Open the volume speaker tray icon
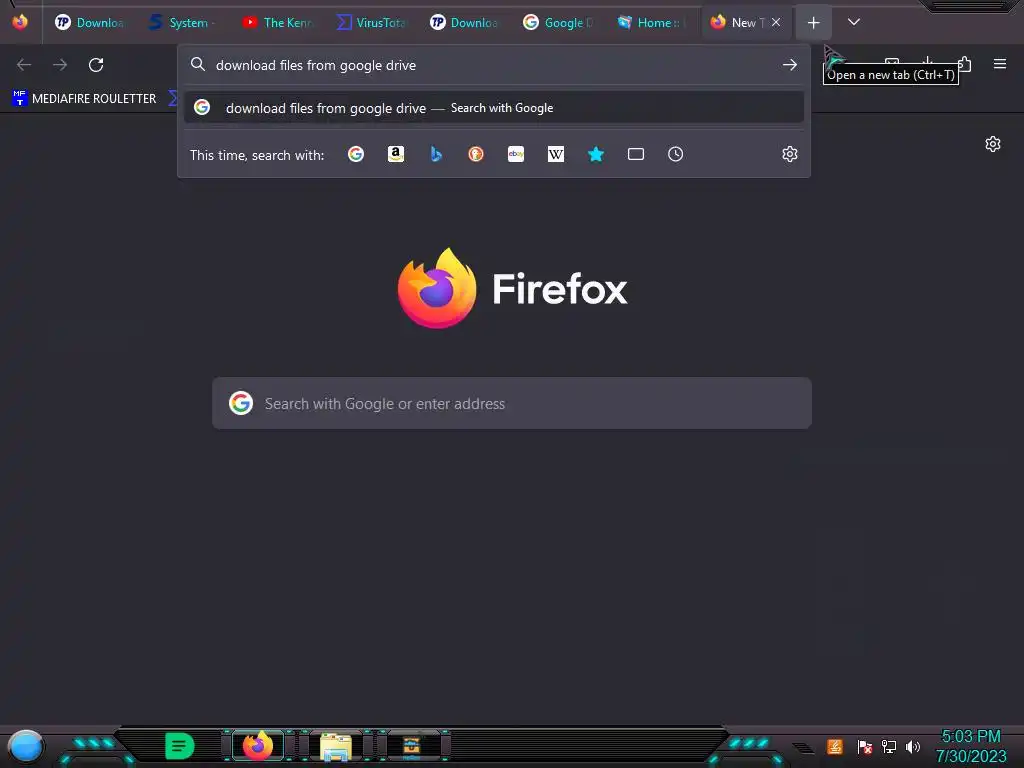The height and width of the screenshot is (768, 1024). [913, 746]
